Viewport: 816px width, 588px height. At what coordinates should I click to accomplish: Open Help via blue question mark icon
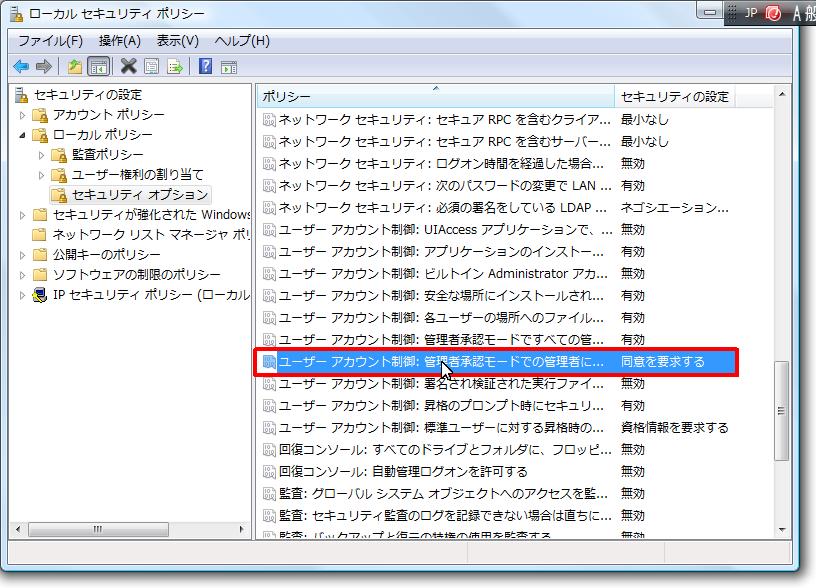[x=205, y=66]
